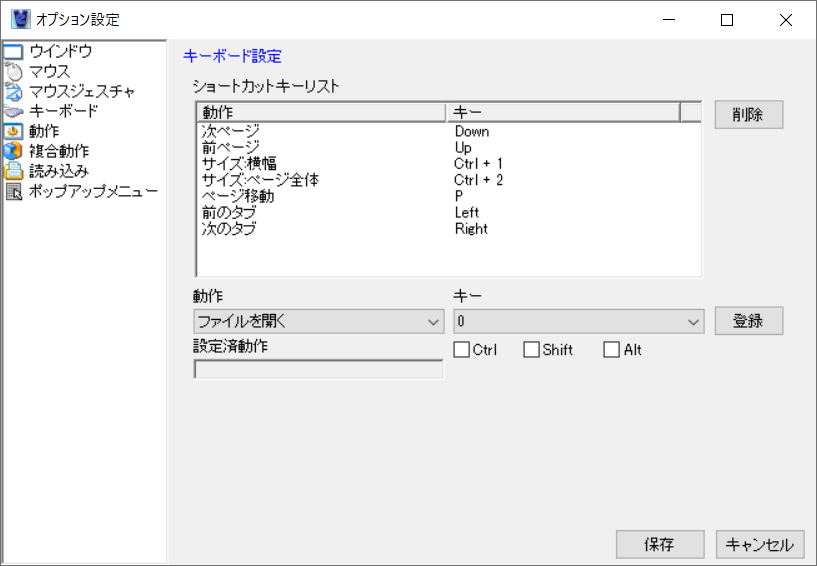817x566 pixels.
Task: Click the Ctrl + 1 key cell
Action: coord(478,164)
